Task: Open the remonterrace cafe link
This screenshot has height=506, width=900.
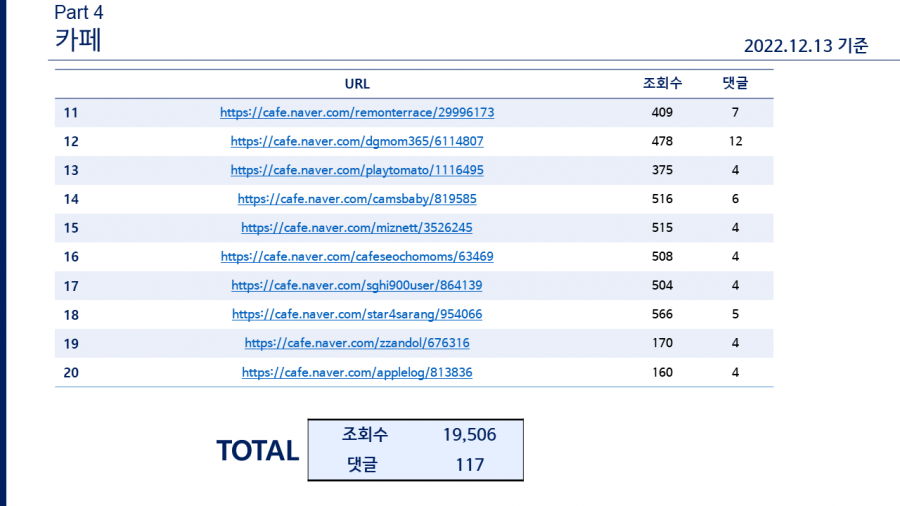Action: tap(357, 113)
